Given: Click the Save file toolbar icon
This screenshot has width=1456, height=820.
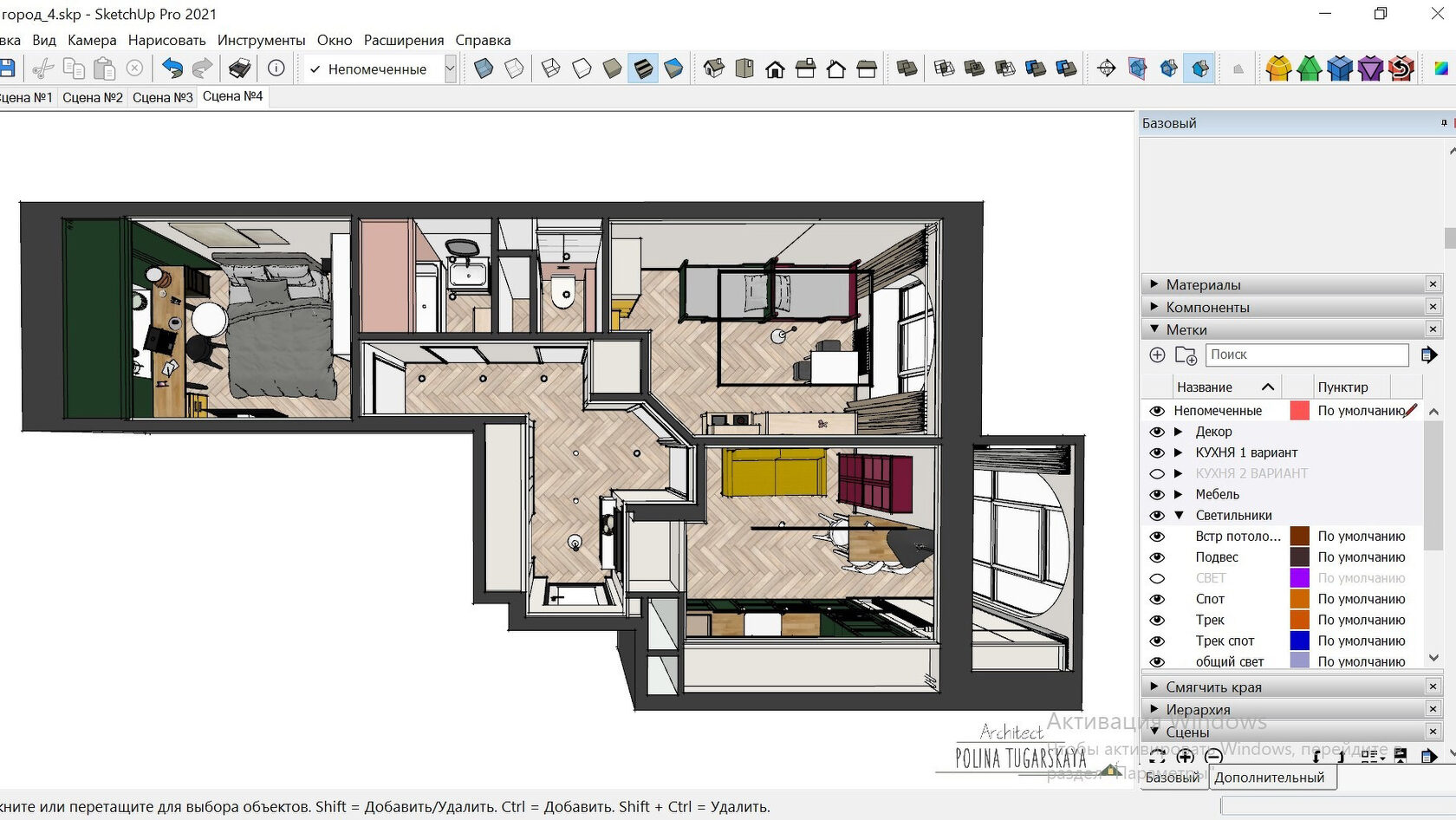Looking at the screenshot, I should pos(7,68).
